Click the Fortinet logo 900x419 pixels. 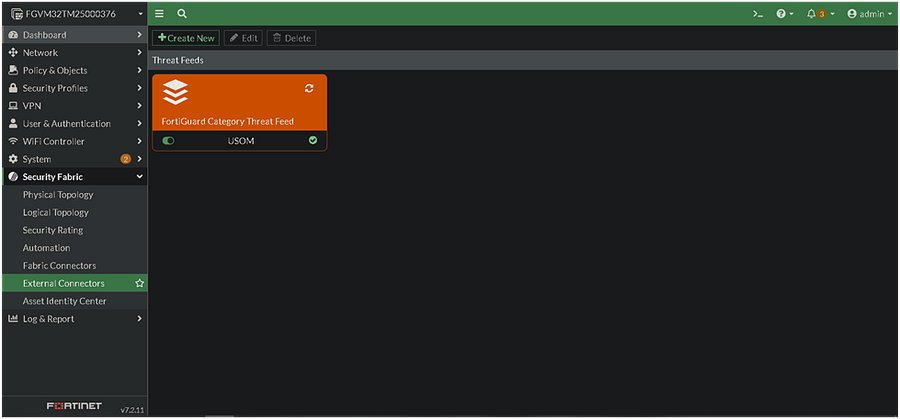73,406
